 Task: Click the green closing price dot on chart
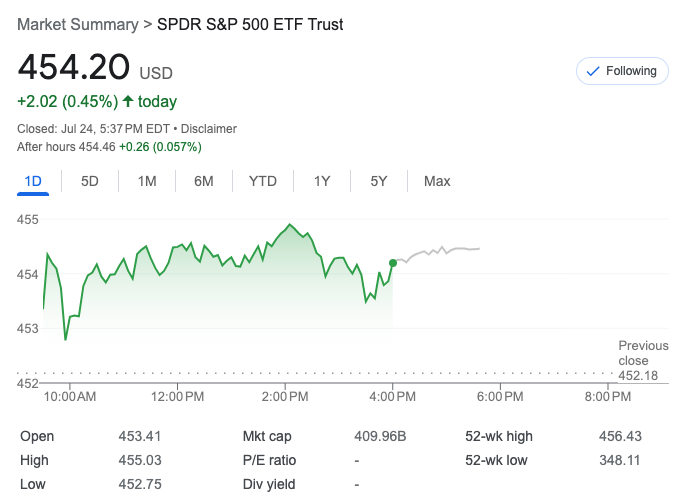(x=393, y=263)
